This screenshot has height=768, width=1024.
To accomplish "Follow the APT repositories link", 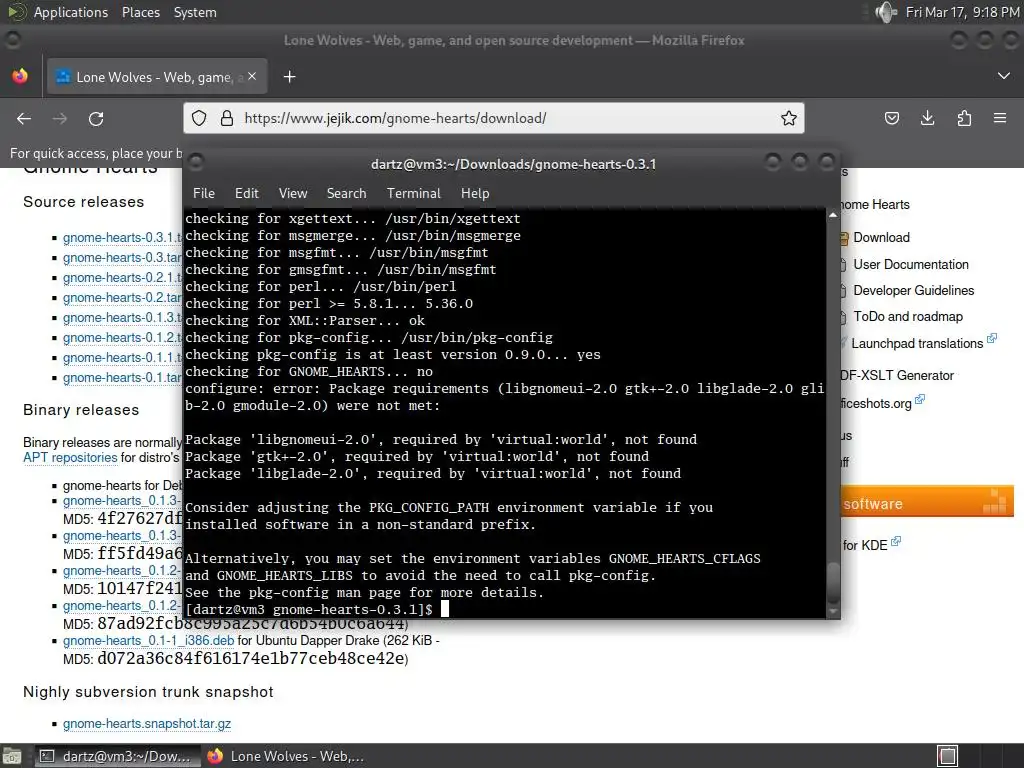I will click(x=70, y=457).
